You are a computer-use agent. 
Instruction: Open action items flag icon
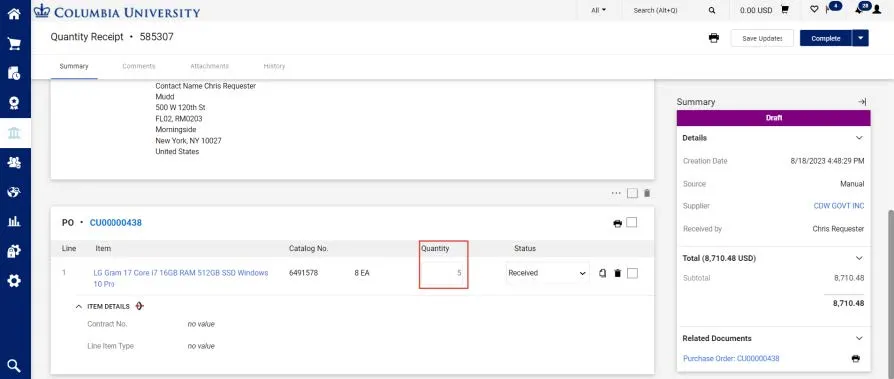(828, 10)
